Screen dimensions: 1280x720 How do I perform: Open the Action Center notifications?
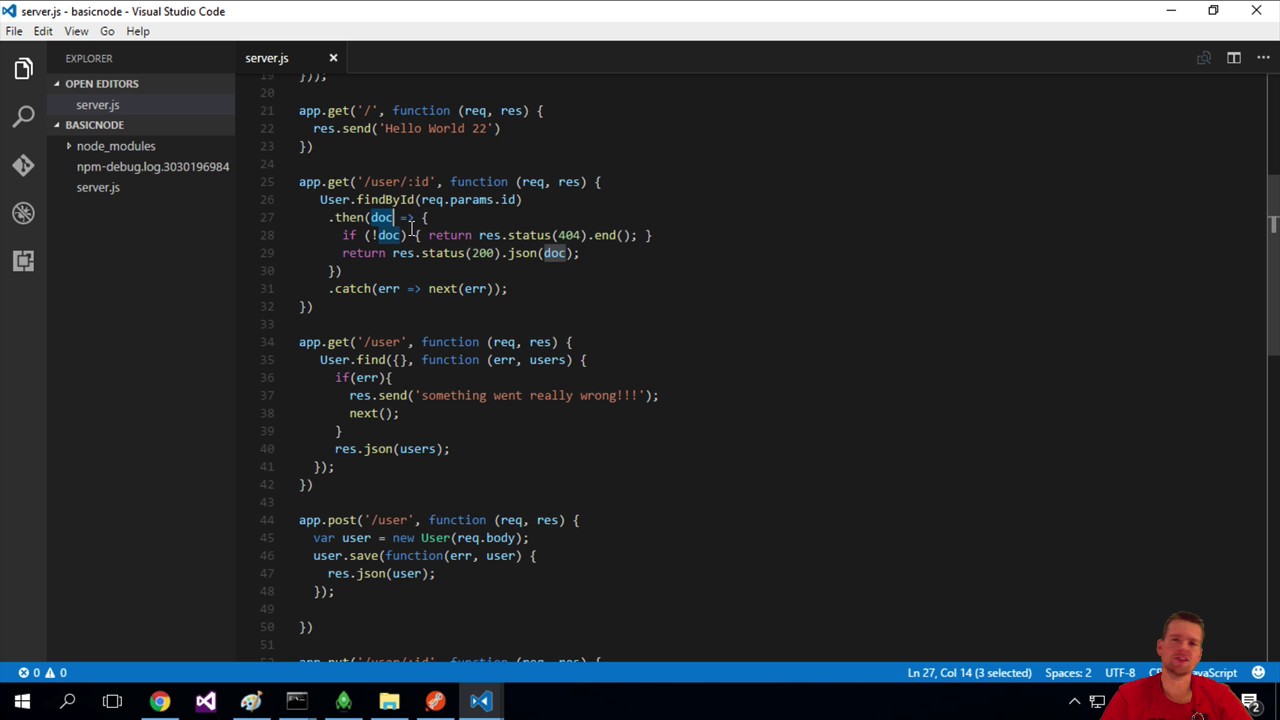pyautogui.click(x=1250, y=702)
